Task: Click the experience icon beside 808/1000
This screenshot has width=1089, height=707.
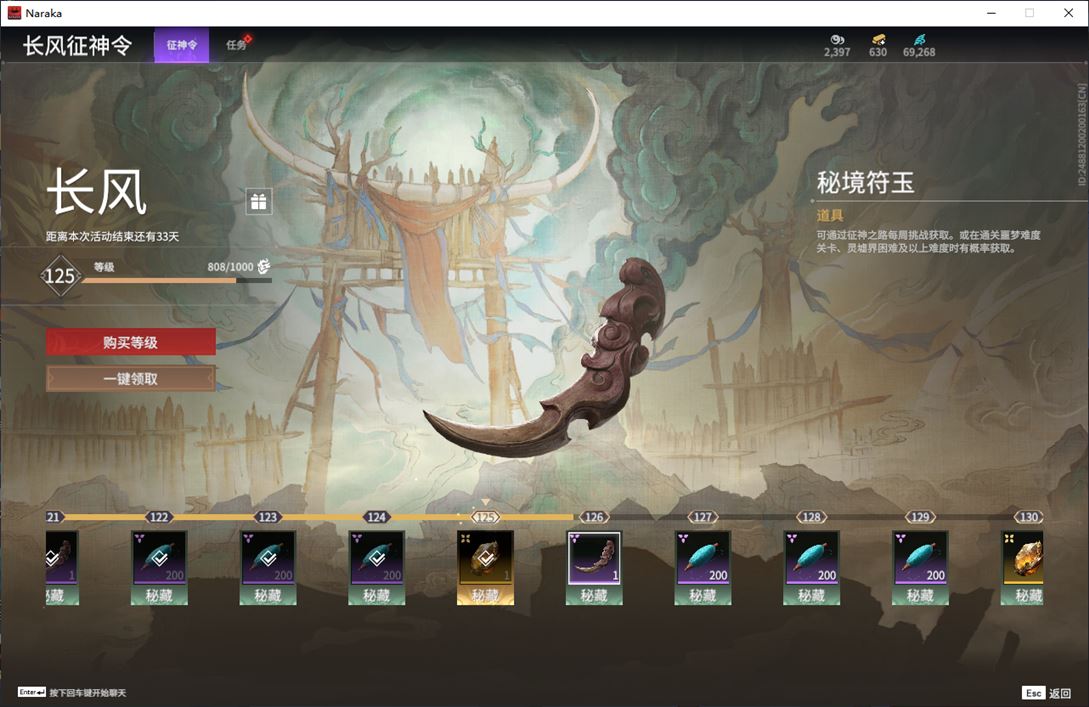Action: pyautogui.click(x=264, y=266)
